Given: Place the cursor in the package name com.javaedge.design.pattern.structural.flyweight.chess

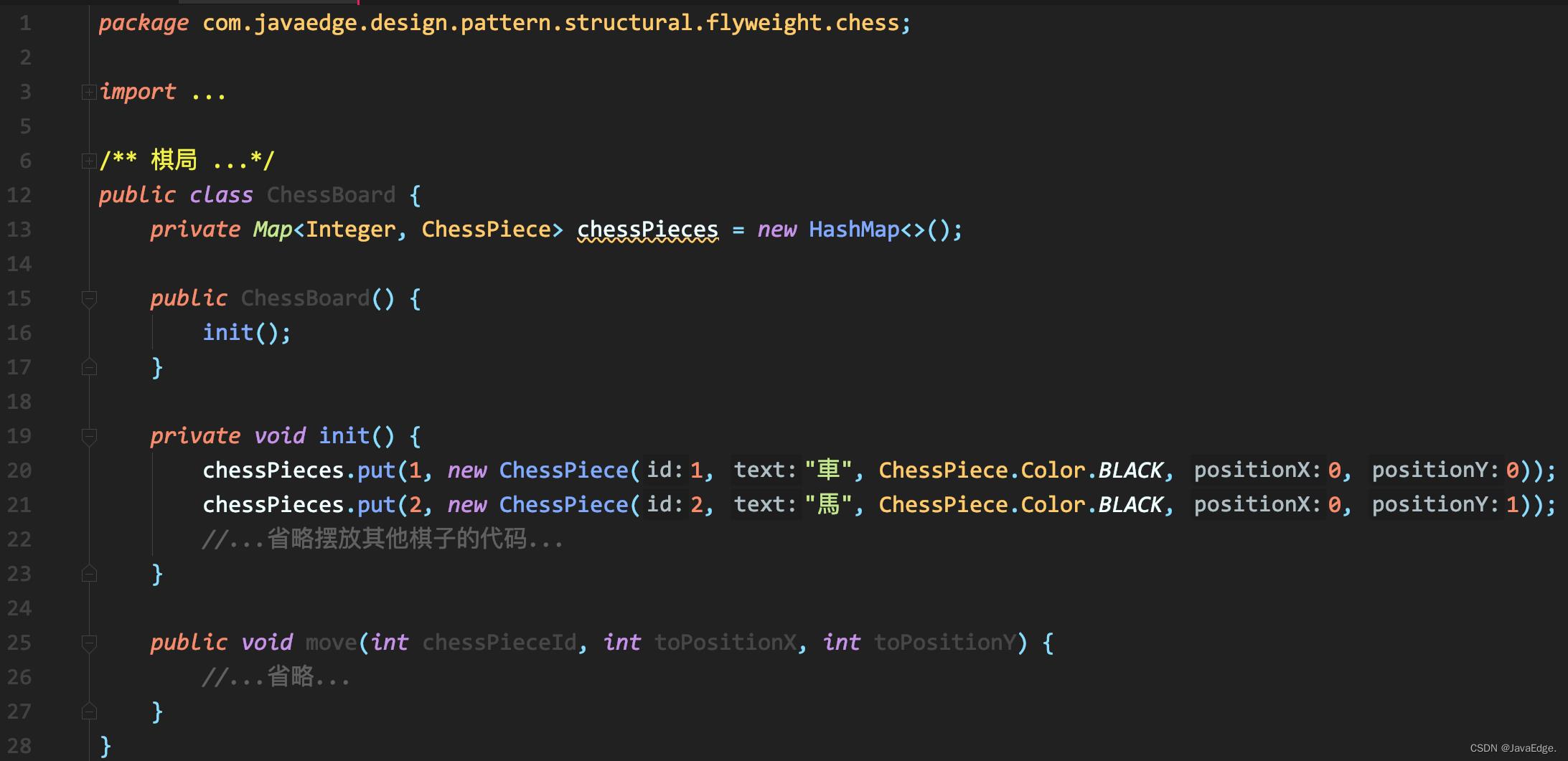Looking at the screenshot, I should 550,24.
